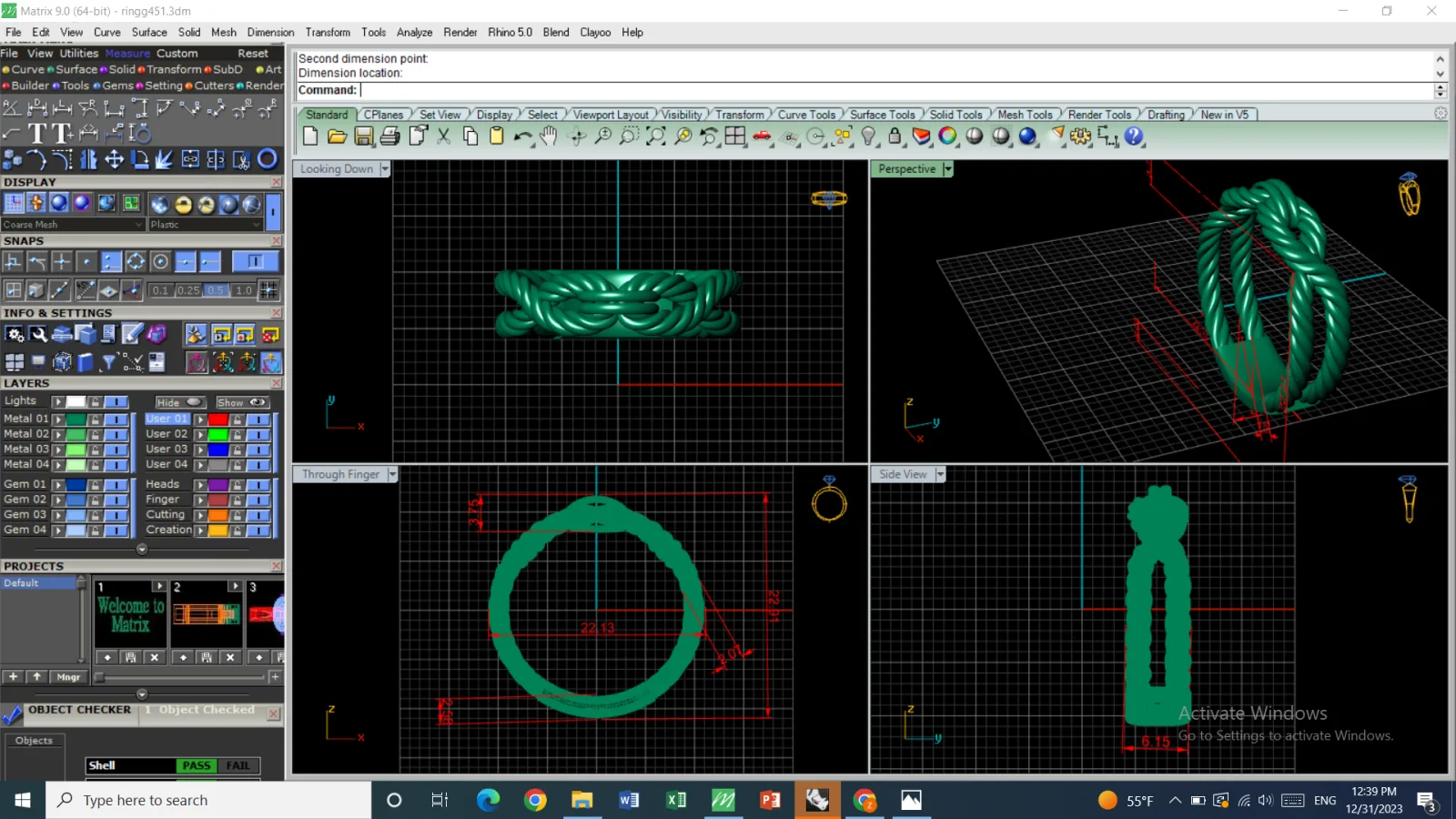Open the Plastic material dropdown
1456x819 pixels.
point(206,225)
